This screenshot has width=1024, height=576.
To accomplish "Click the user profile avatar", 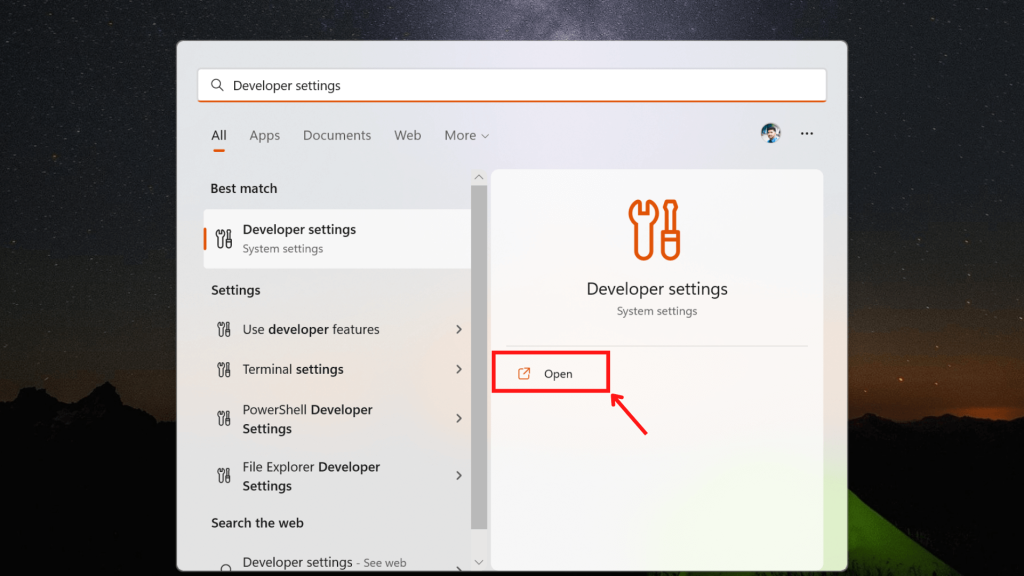I will [x=771, y=133].
